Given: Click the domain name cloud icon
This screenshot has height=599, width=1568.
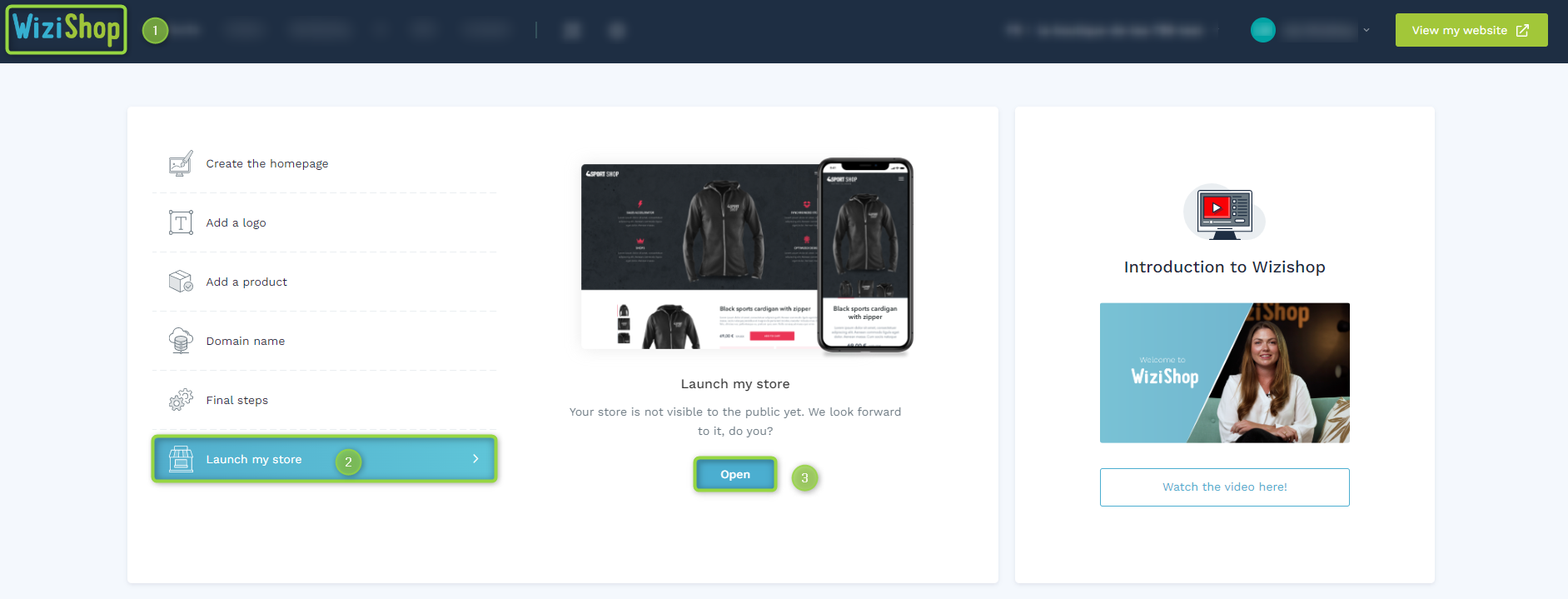Looking at the screenshot, I should (181, 341).
